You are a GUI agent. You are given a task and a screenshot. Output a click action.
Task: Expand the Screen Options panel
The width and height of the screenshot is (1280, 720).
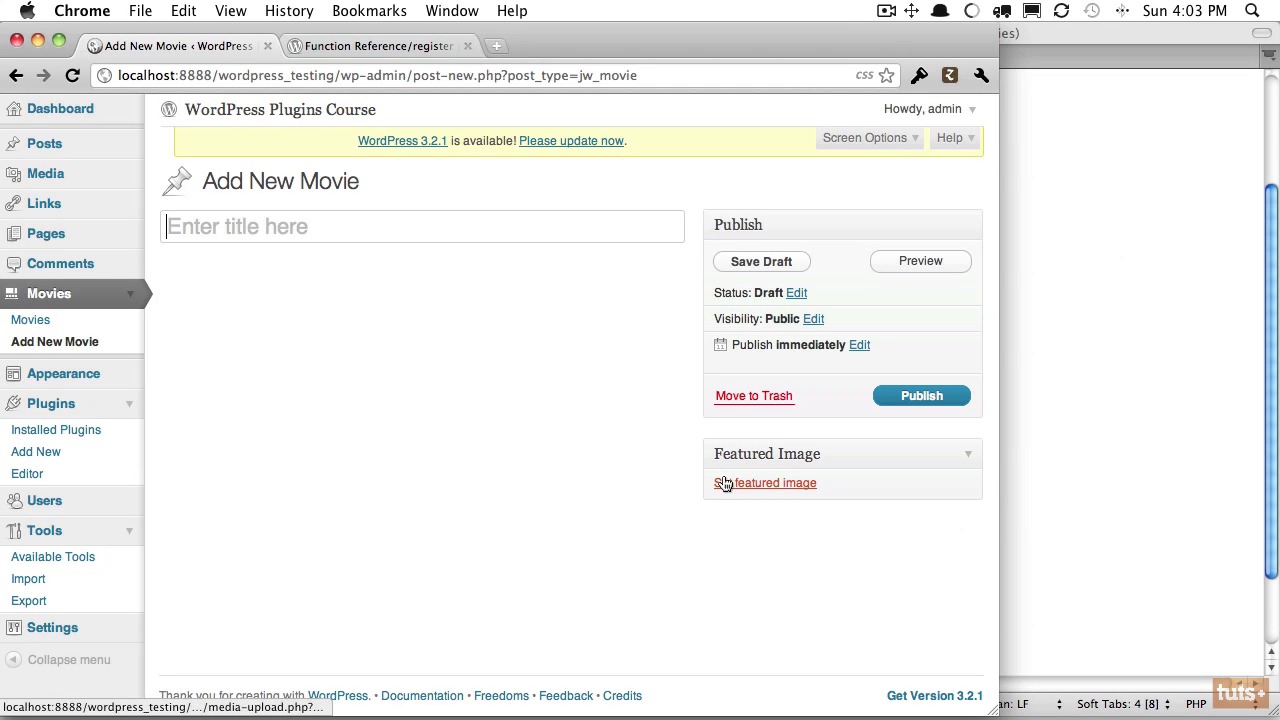[x=870, y=138]
